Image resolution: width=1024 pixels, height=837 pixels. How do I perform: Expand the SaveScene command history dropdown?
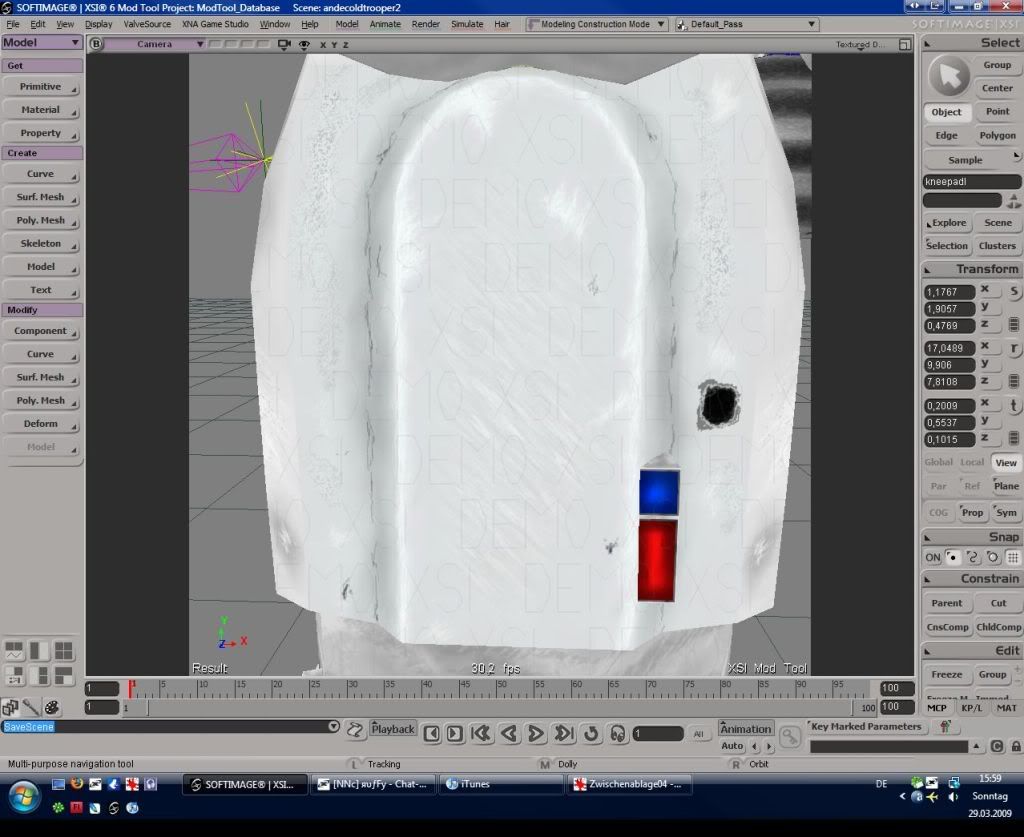pyautogui.click(x=334, y=727)
